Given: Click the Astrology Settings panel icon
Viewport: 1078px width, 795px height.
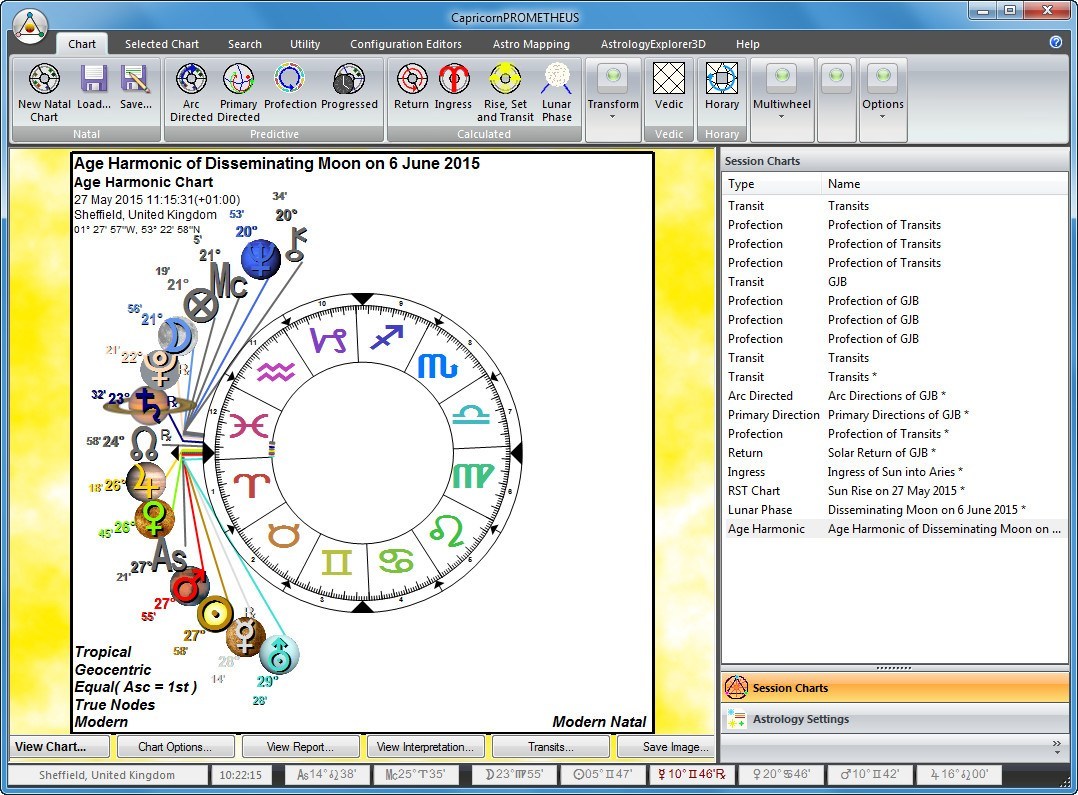Looking at the screenshot, I should 736,719.
